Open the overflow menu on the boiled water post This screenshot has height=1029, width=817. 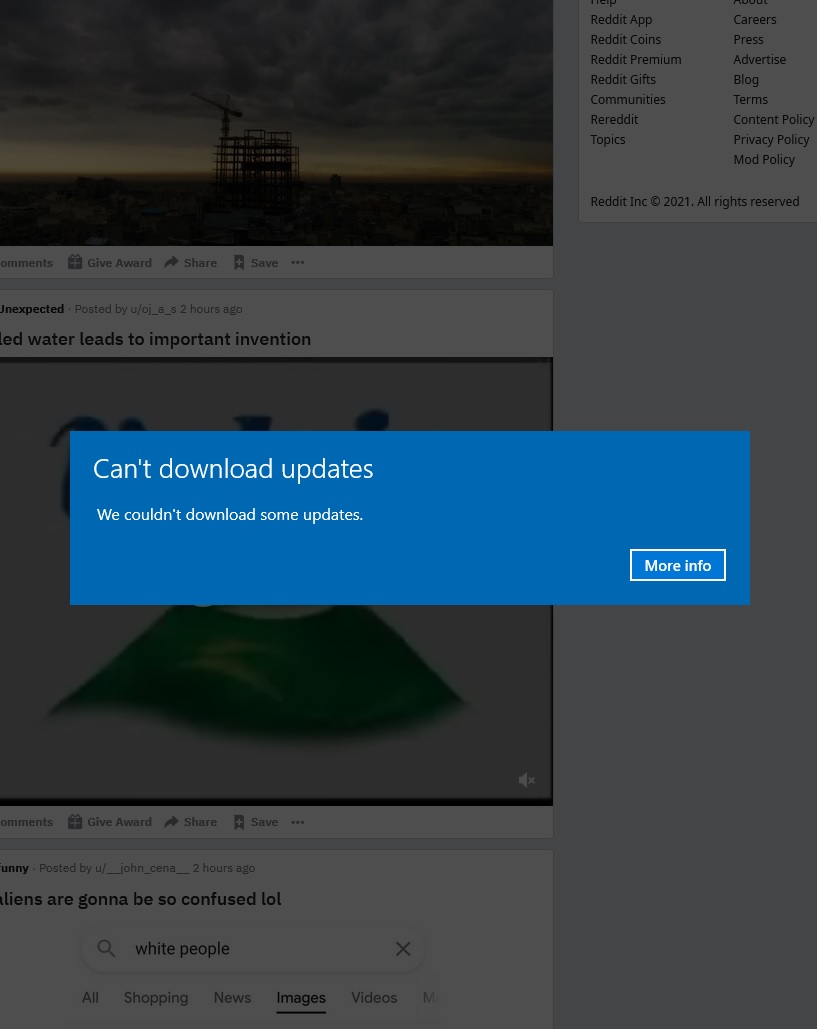297,821
